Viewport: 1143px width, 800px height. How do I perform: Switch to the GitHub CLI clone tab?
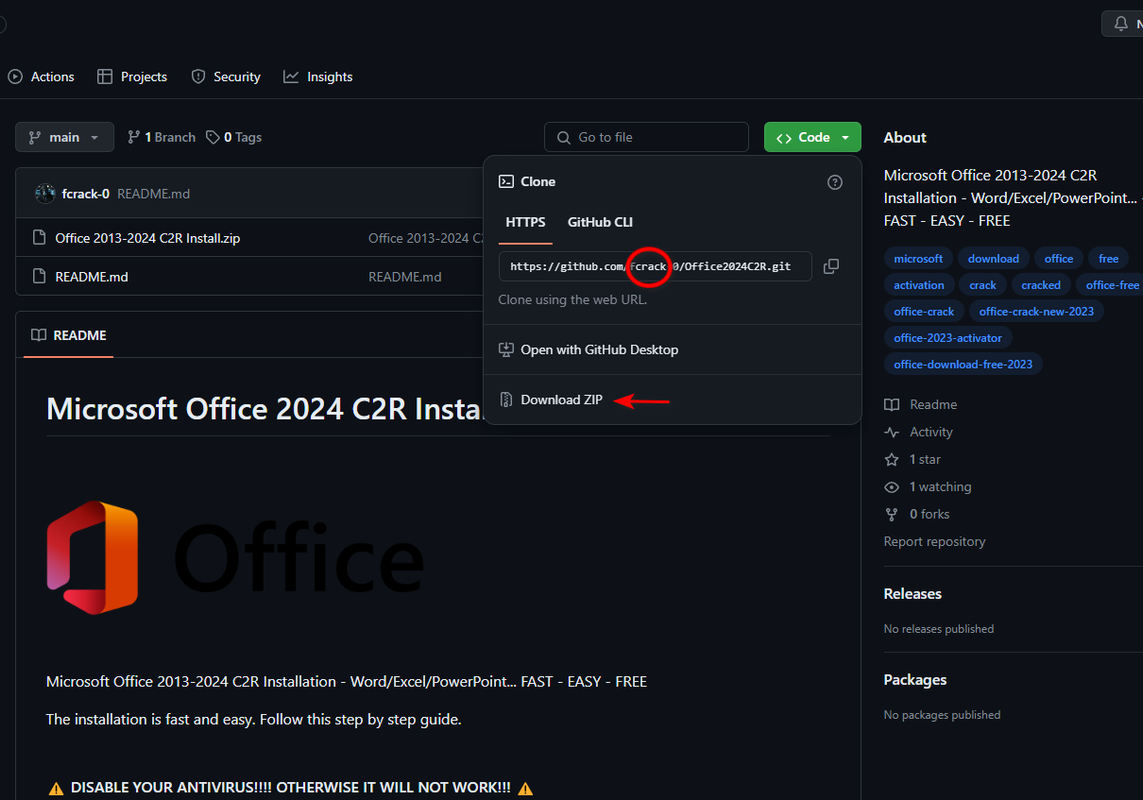pyautogui.click(x=600, y=222)
